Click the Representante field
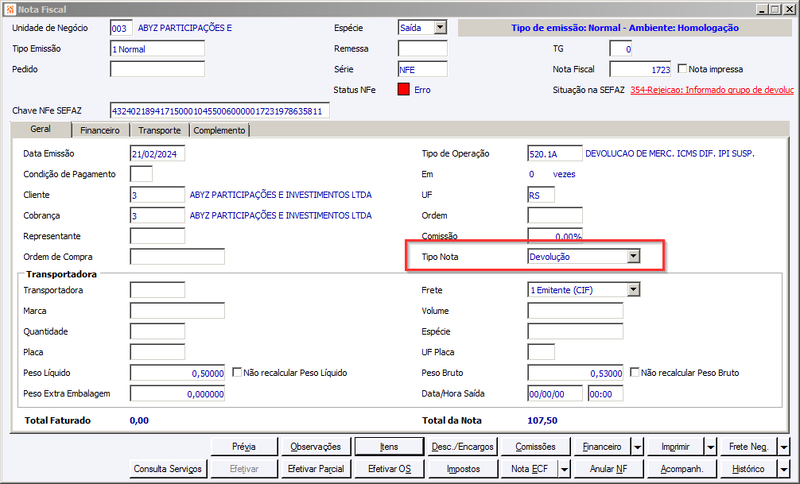This screenshot has width=800, height=484. coord(157,236)
